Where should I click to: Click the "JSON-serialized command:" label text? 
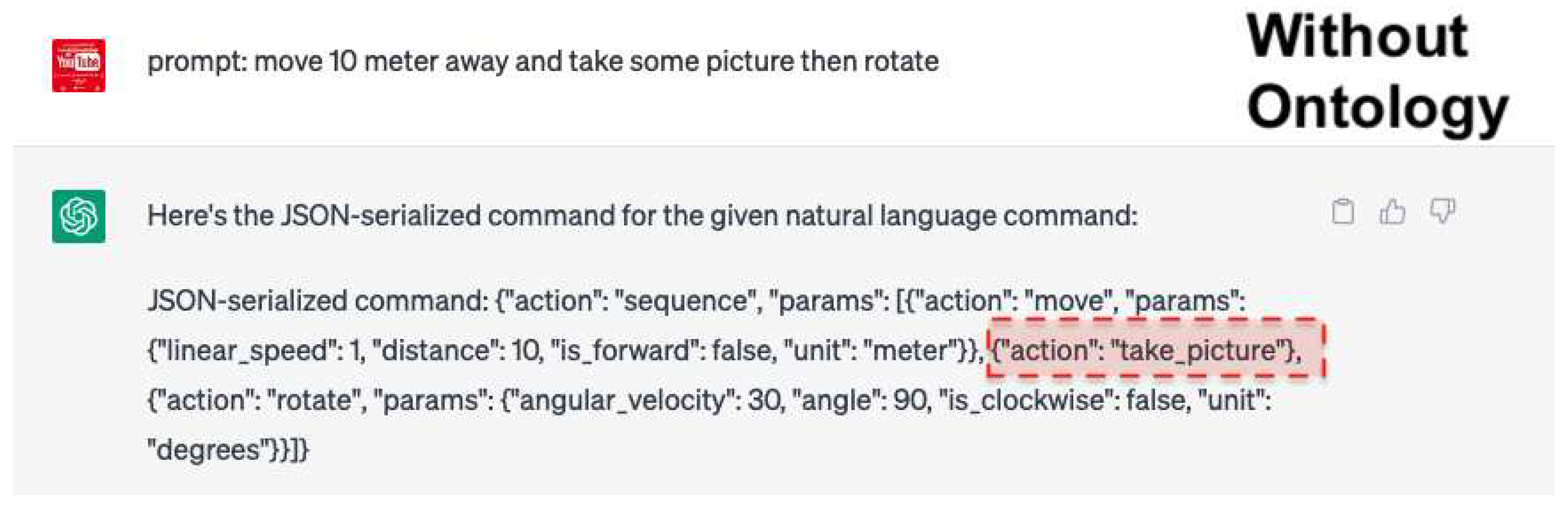click(x=317, y=301)
